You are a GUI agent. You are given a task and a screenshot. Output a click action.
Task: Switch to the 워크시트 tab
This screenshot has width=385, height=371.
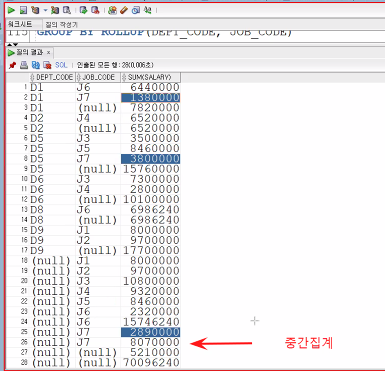coord(20,24)
